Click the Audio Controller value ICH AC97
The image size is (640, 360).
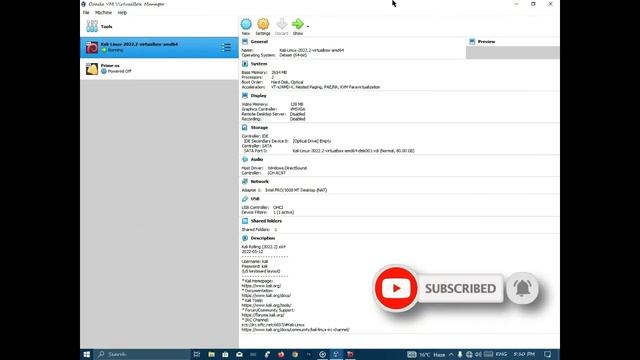[x=276, y=173]
